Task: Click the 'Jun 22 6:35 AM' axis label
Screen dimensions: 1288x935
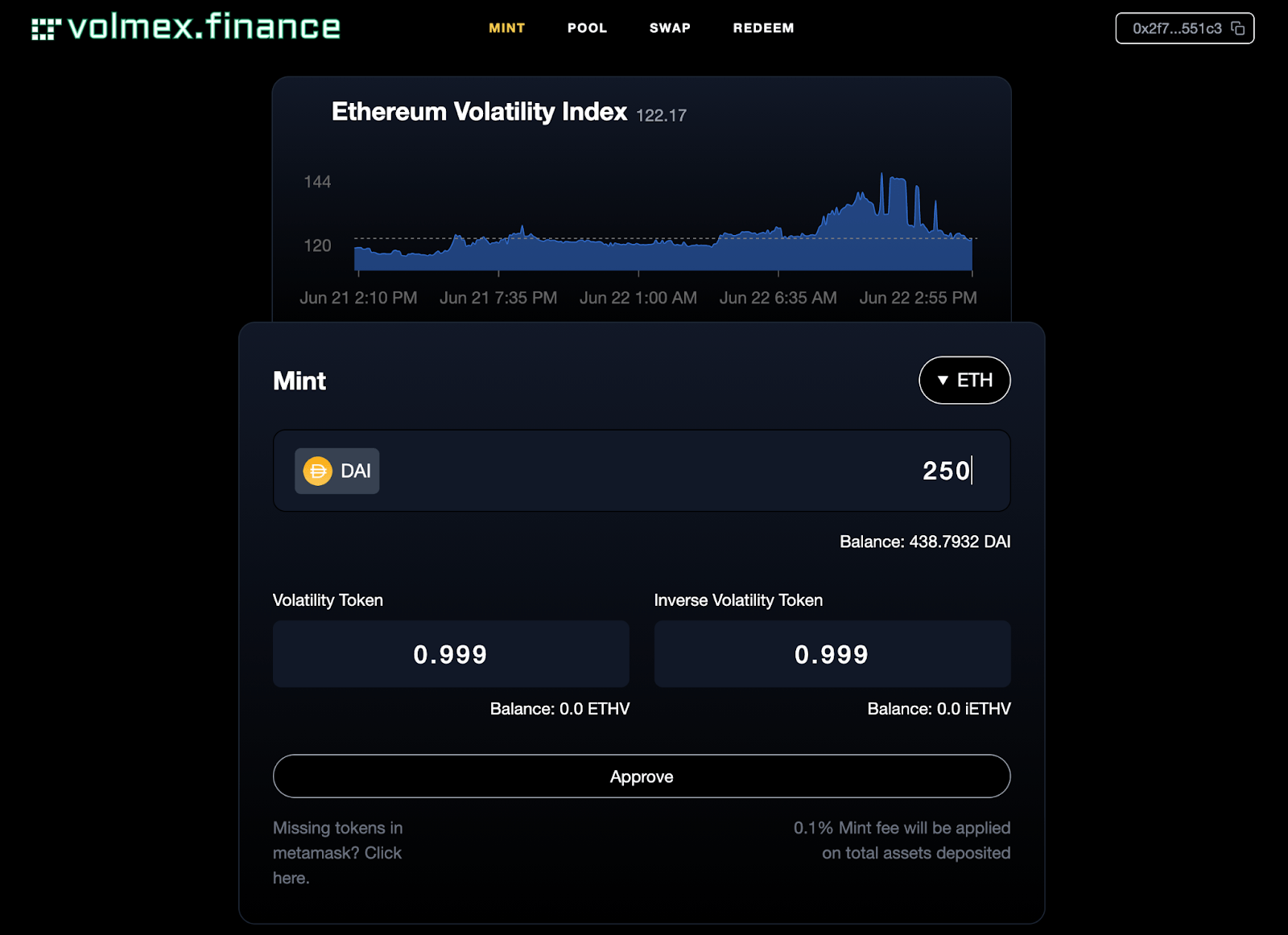Action: click(778, 298)
